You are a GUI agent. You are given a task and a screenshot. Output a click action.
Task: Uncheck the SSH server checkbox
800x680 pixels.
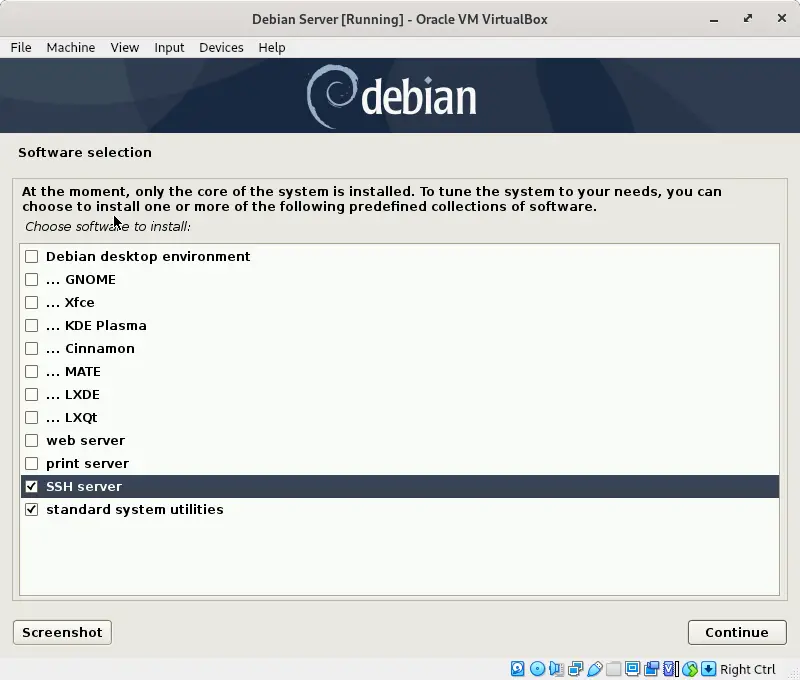pos(32,487)
